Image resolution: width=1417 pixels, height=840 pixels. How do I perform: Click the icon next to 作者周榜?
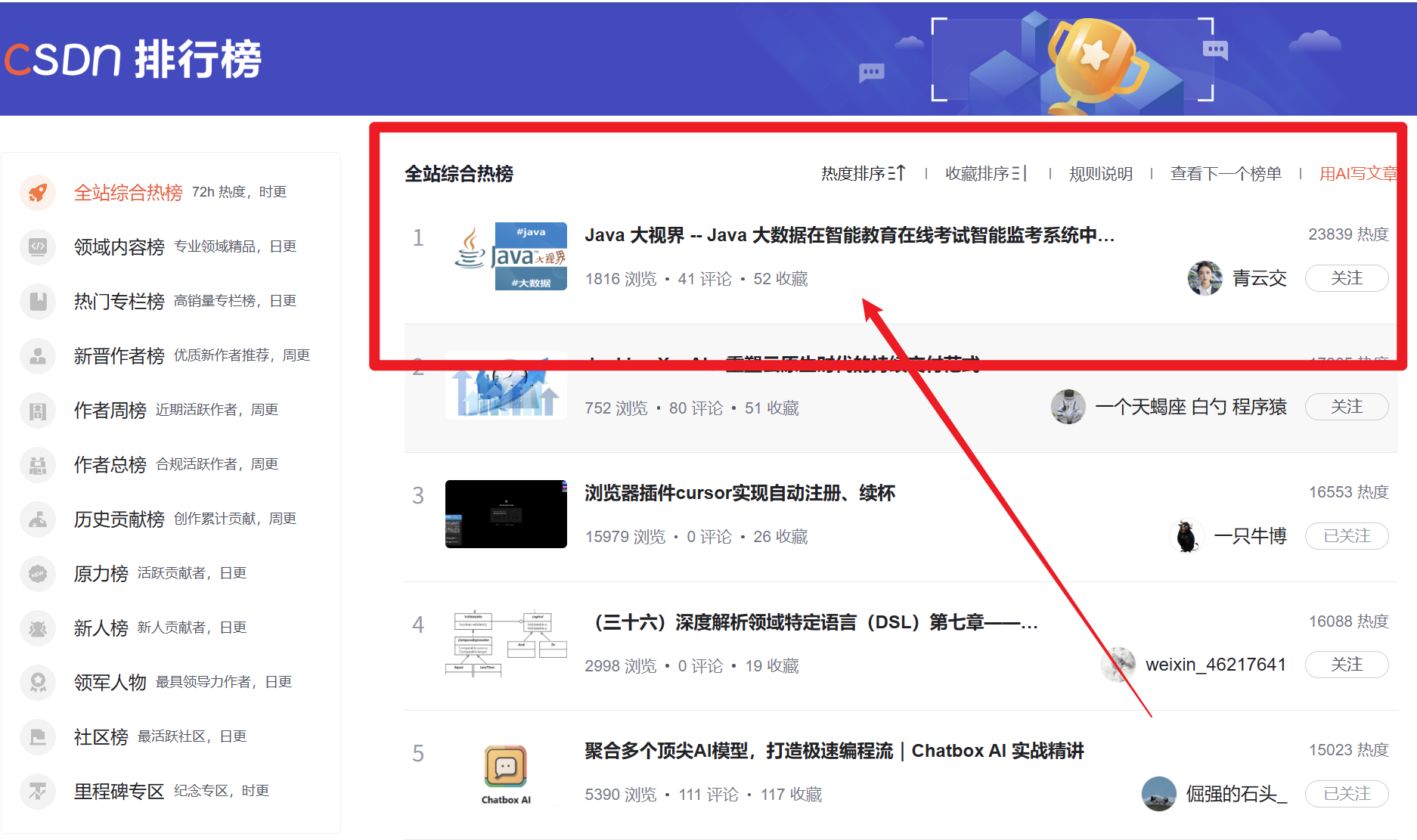tap(38, 411)
